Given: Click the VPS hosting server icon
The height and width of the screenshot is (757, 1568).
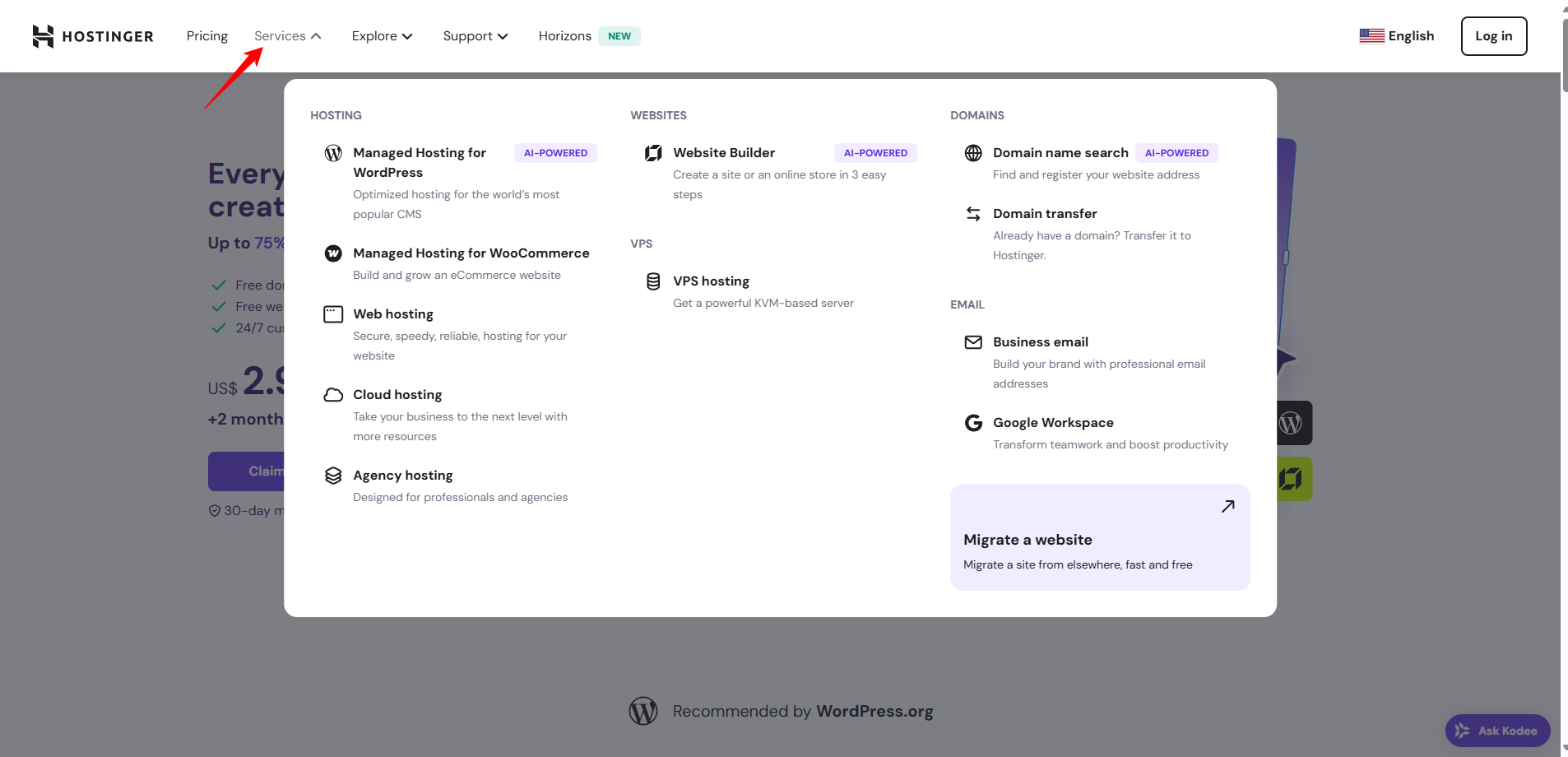Looking at the screenshot, I should [x=653, y=281].
